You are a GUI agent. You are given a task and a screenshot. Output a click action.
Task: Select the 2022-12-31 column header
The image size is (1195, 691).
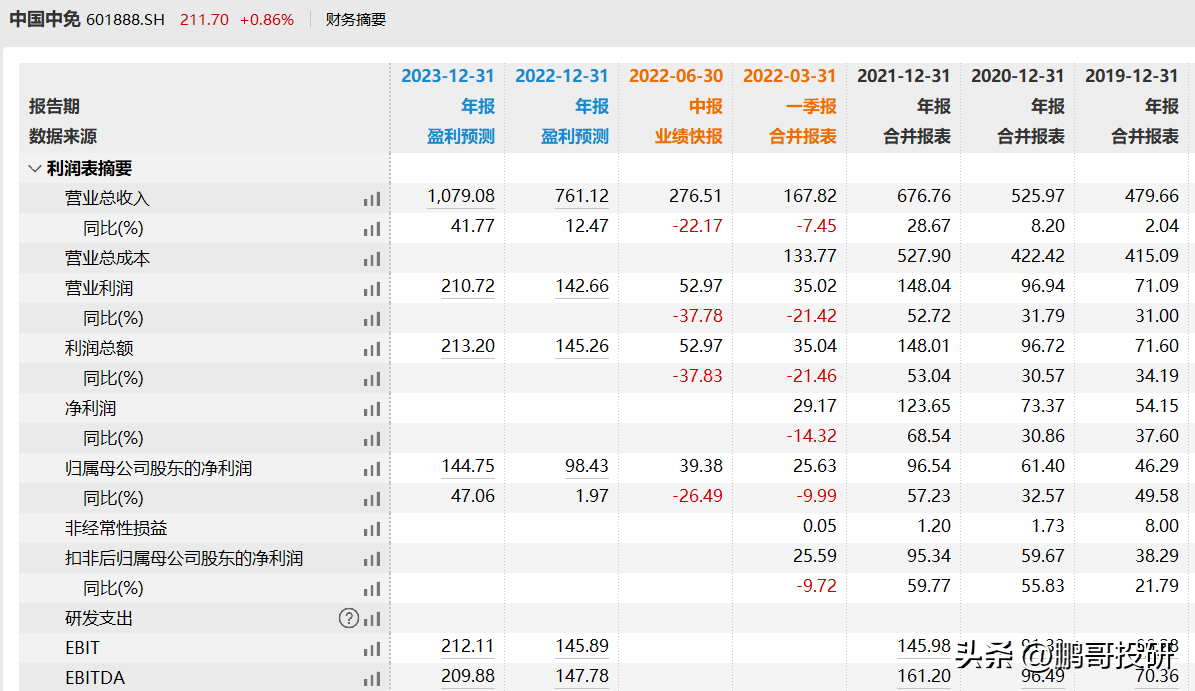tap(562, 76)
